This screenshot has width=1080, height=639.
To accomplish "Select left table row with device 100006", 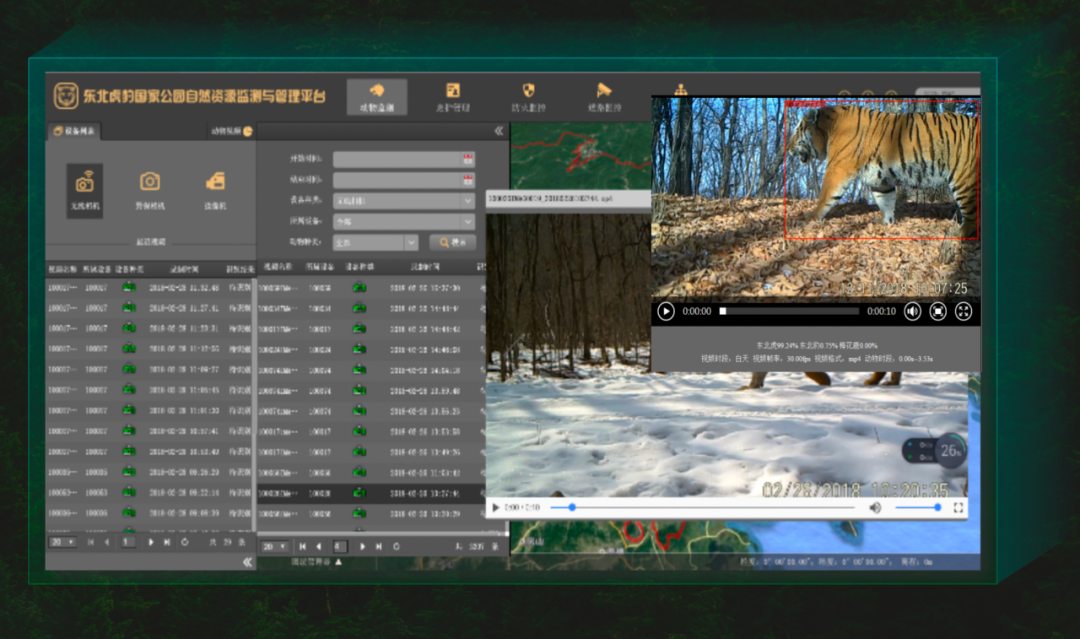I will 149,514.
